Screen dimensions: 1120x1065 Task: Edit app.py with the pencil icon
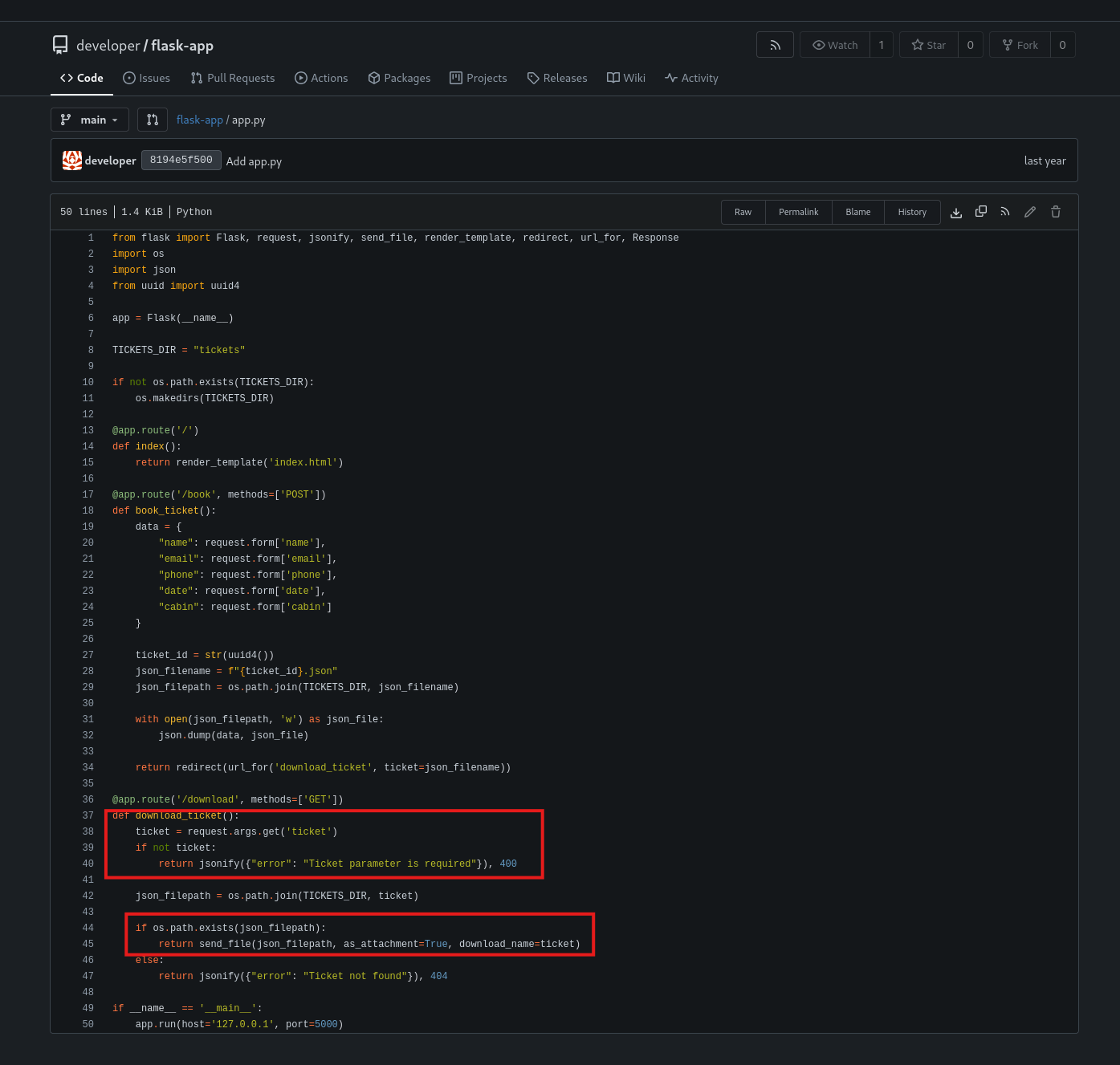pyautogui.click(x=1030, y=212)
